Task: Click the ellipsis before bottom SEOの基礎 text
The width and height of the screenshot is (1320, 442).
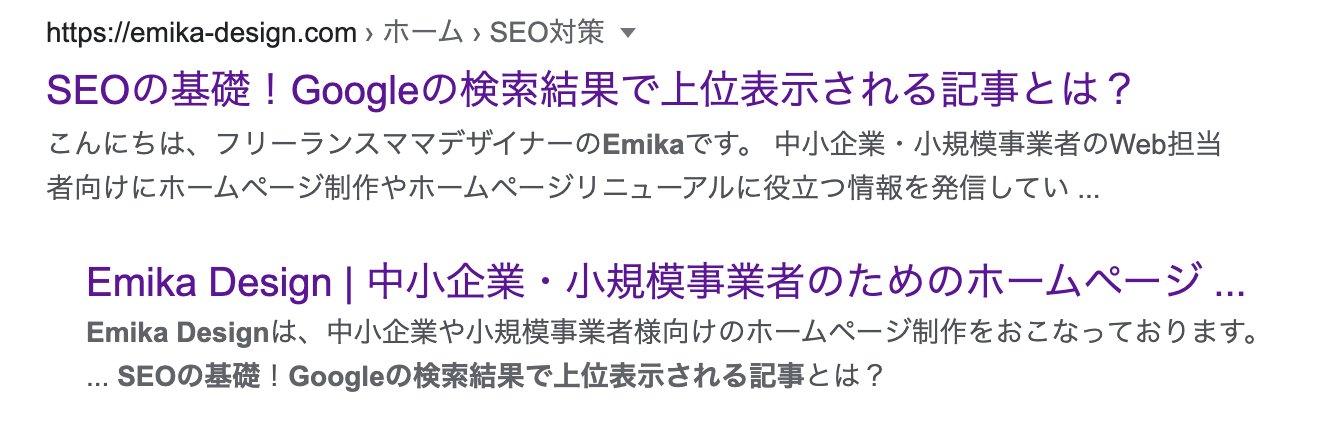Action: [97, 378]
